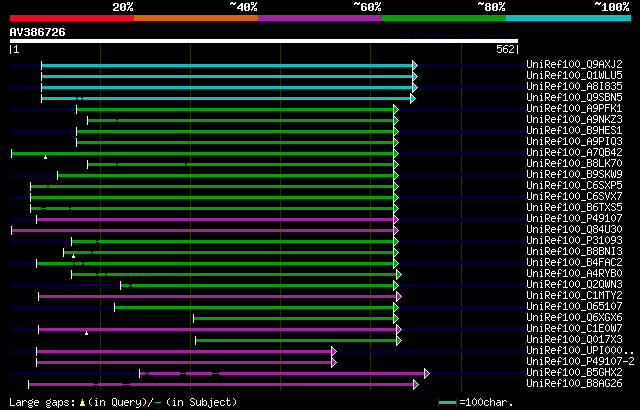Click the UniRef100_P31093 label
The image size is (640, 410).
pyautogui.click(x=574, y=241)
